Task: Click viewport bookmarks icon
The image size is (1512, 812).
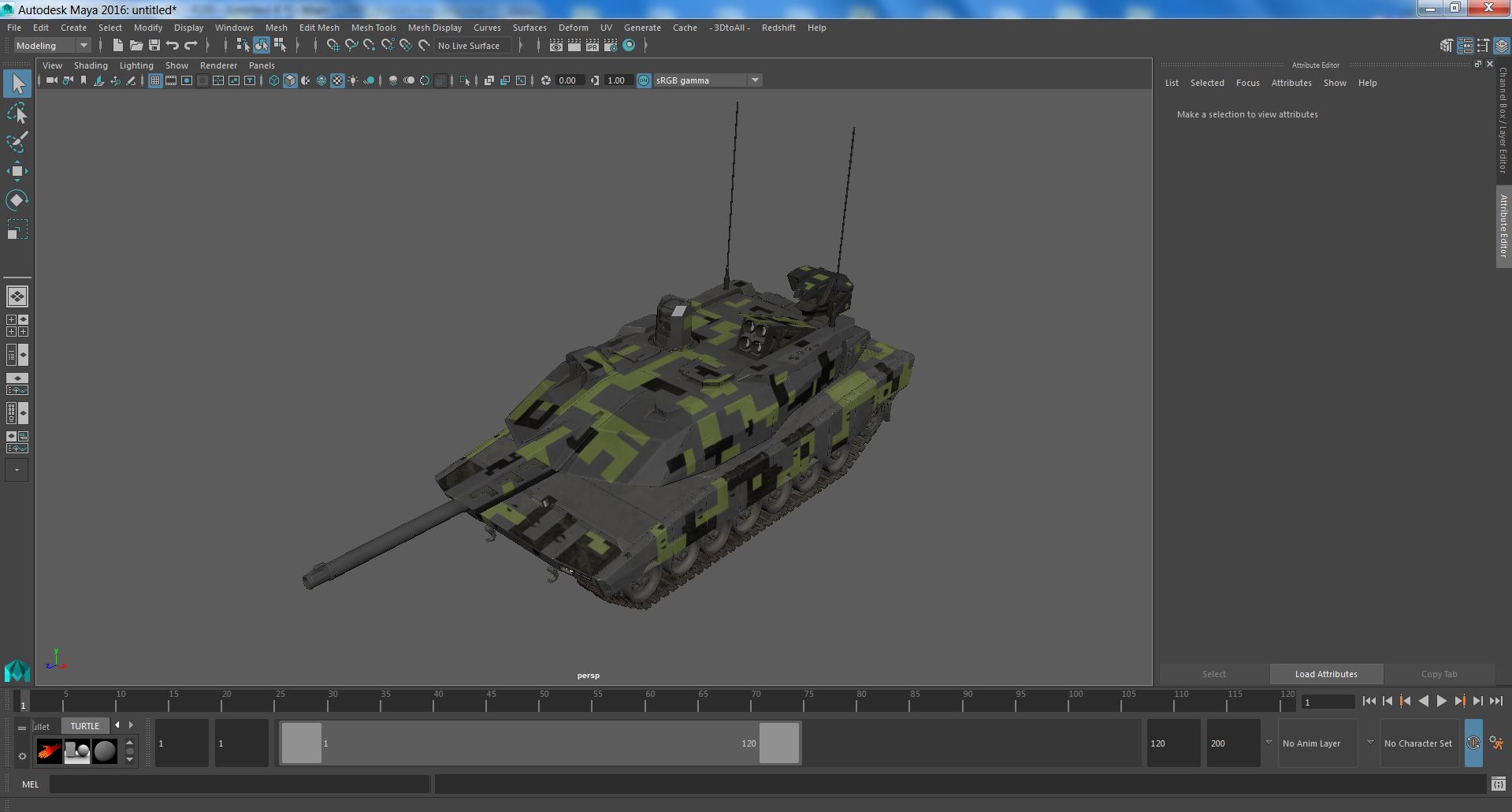Action: tap(84, 80)
